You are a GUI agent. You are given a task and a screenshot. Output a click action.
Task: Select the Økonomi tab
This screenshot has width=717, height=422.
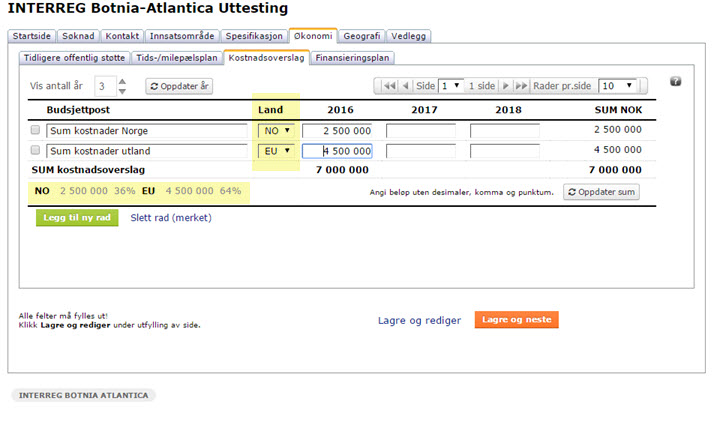[313, 36]
